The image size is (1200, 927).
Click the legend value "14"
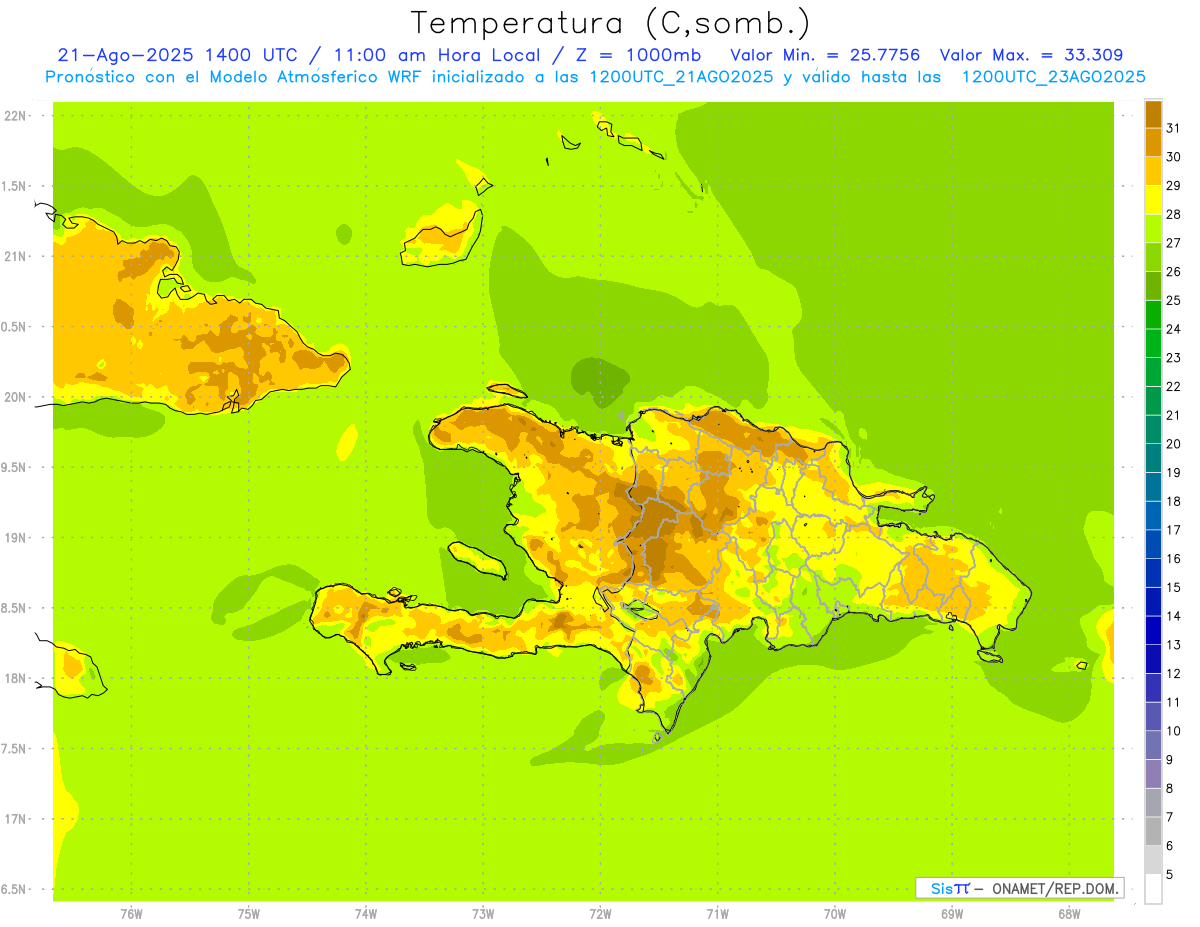[1174, 616]
